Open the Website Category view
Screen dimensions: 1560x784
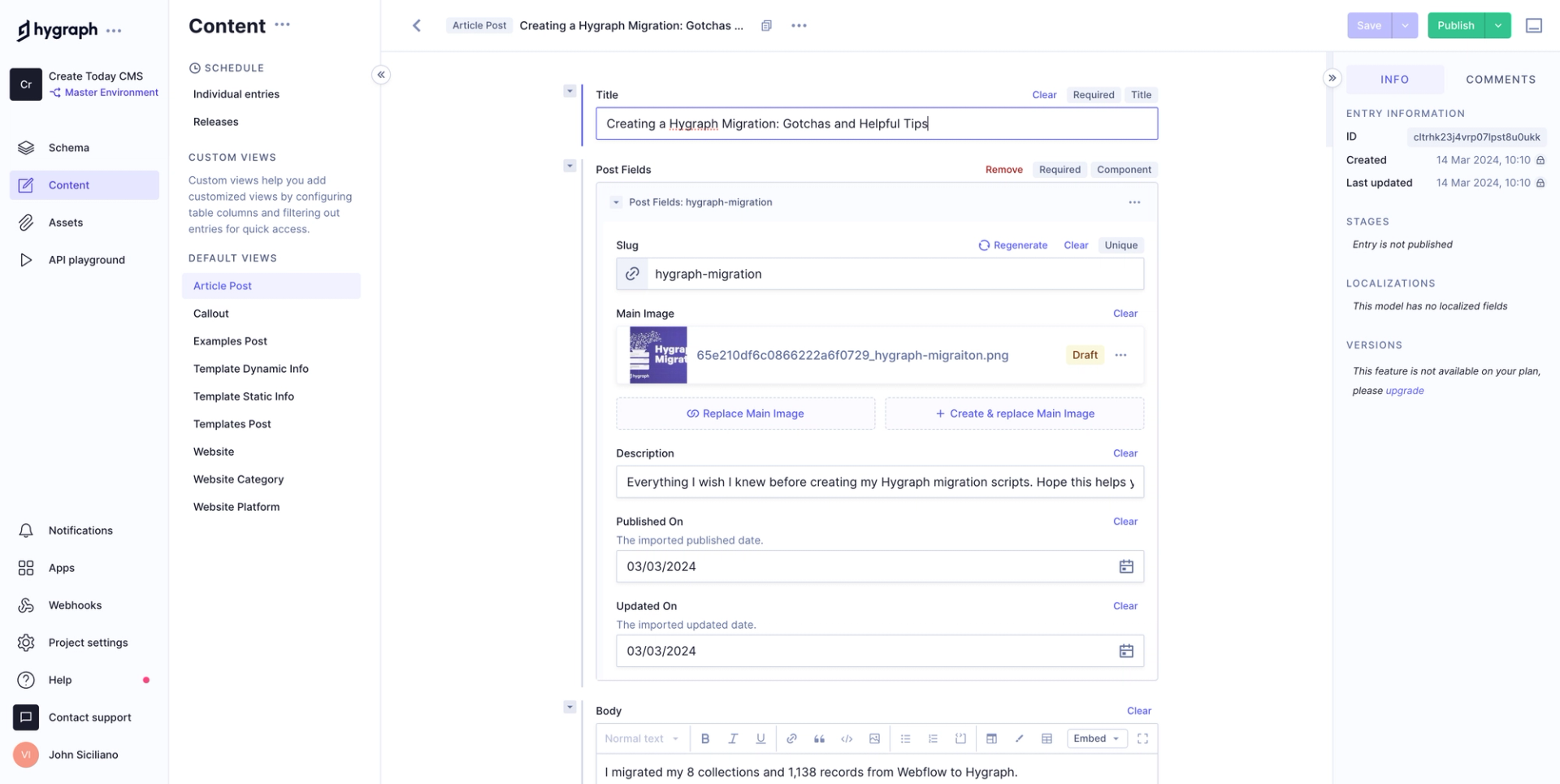(271, 479)
